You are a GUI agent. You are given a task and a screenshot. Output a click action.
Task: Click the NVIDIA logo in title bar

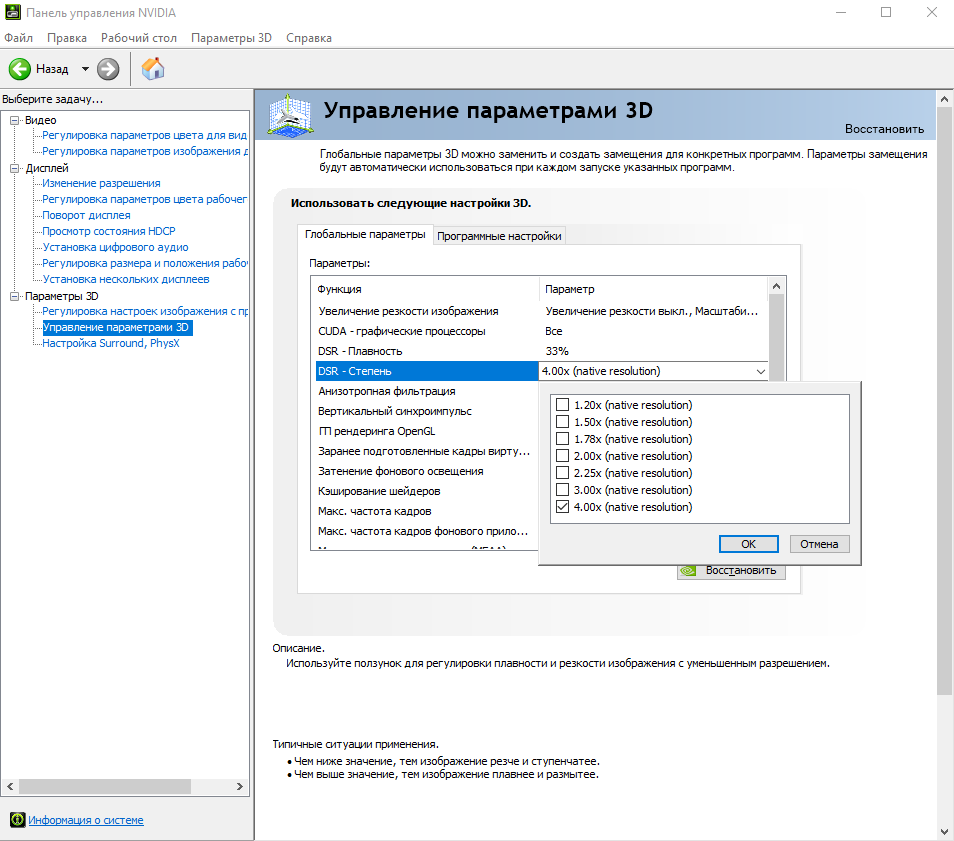[x=12, y=12]
